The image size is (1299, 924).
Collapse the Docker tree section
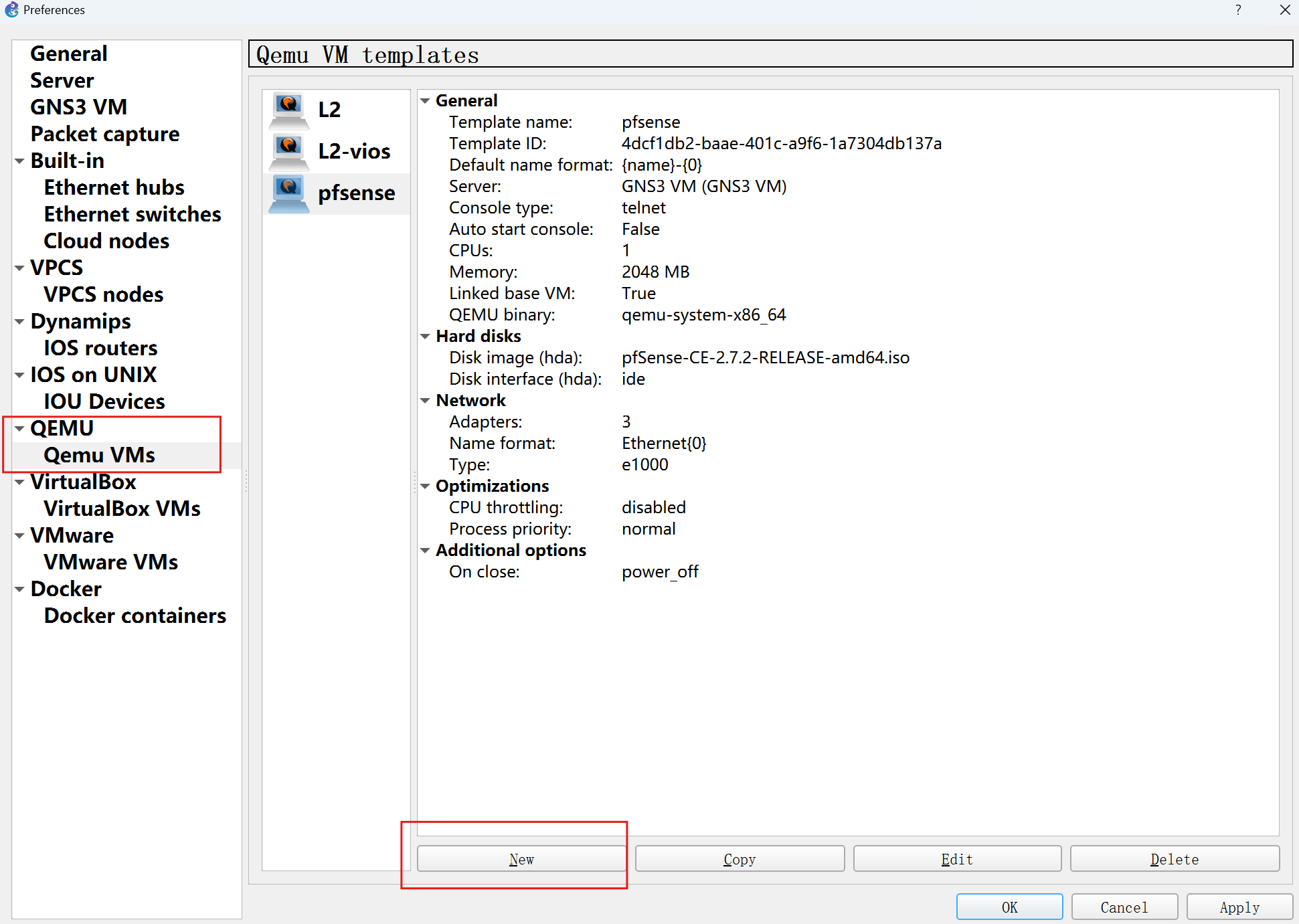[x=19, y=589]
